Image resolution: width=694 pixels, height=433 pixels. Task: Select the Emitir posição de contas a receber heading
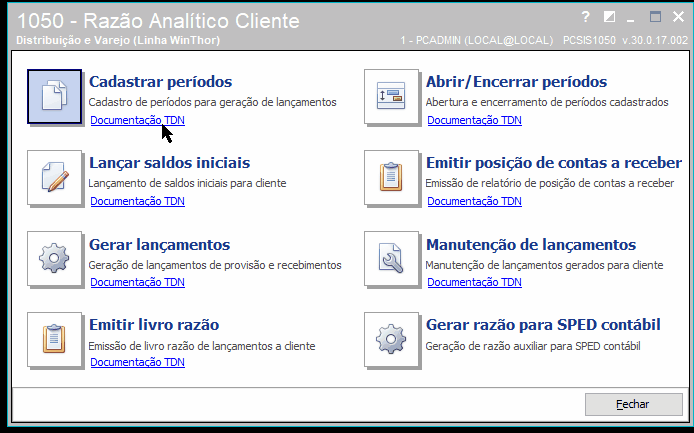[x=554, y=163]
